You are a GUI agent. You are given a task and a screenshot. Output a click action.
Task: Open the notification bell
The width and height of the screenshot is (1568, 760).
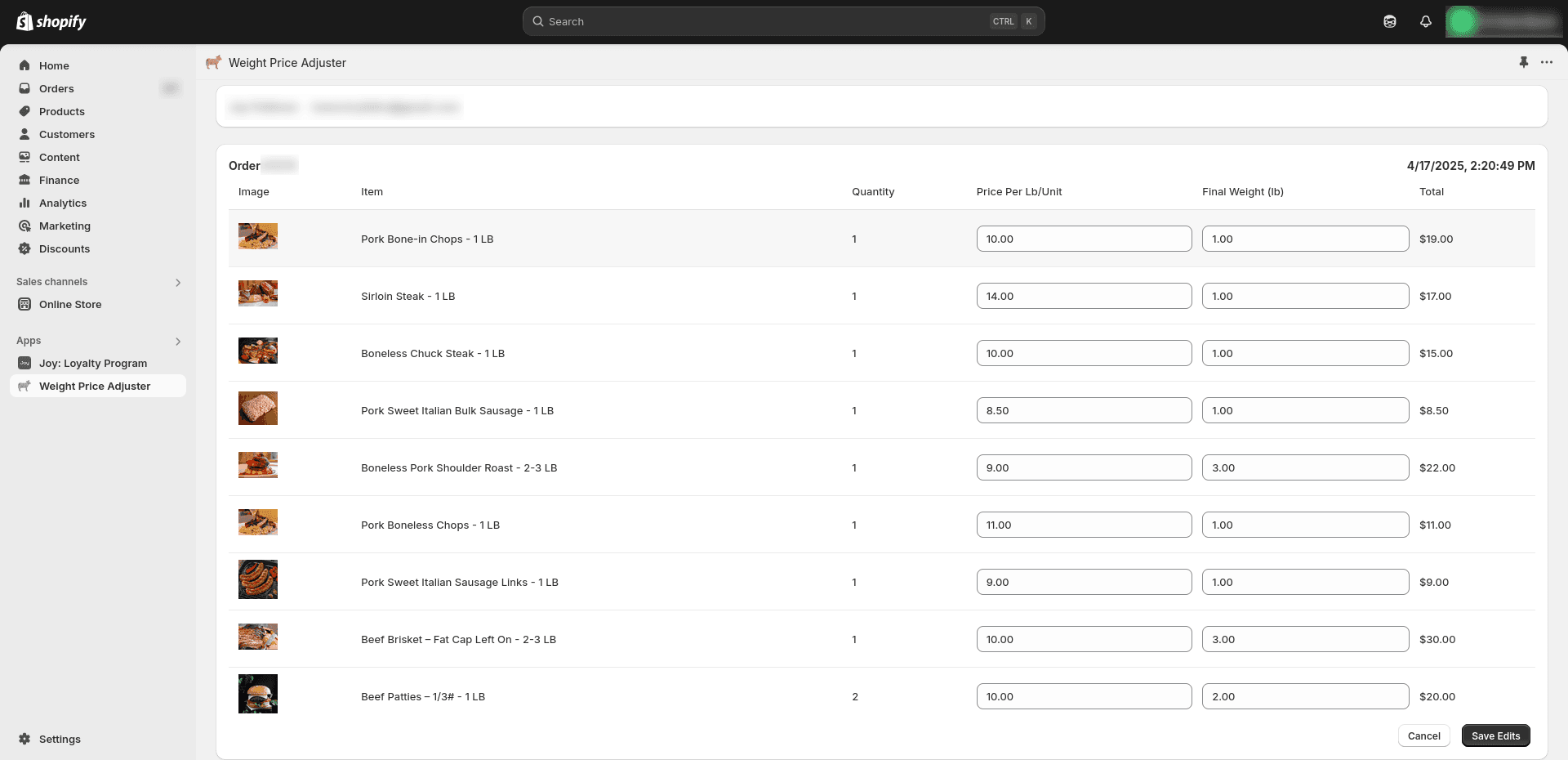(x=1425, y=21)
